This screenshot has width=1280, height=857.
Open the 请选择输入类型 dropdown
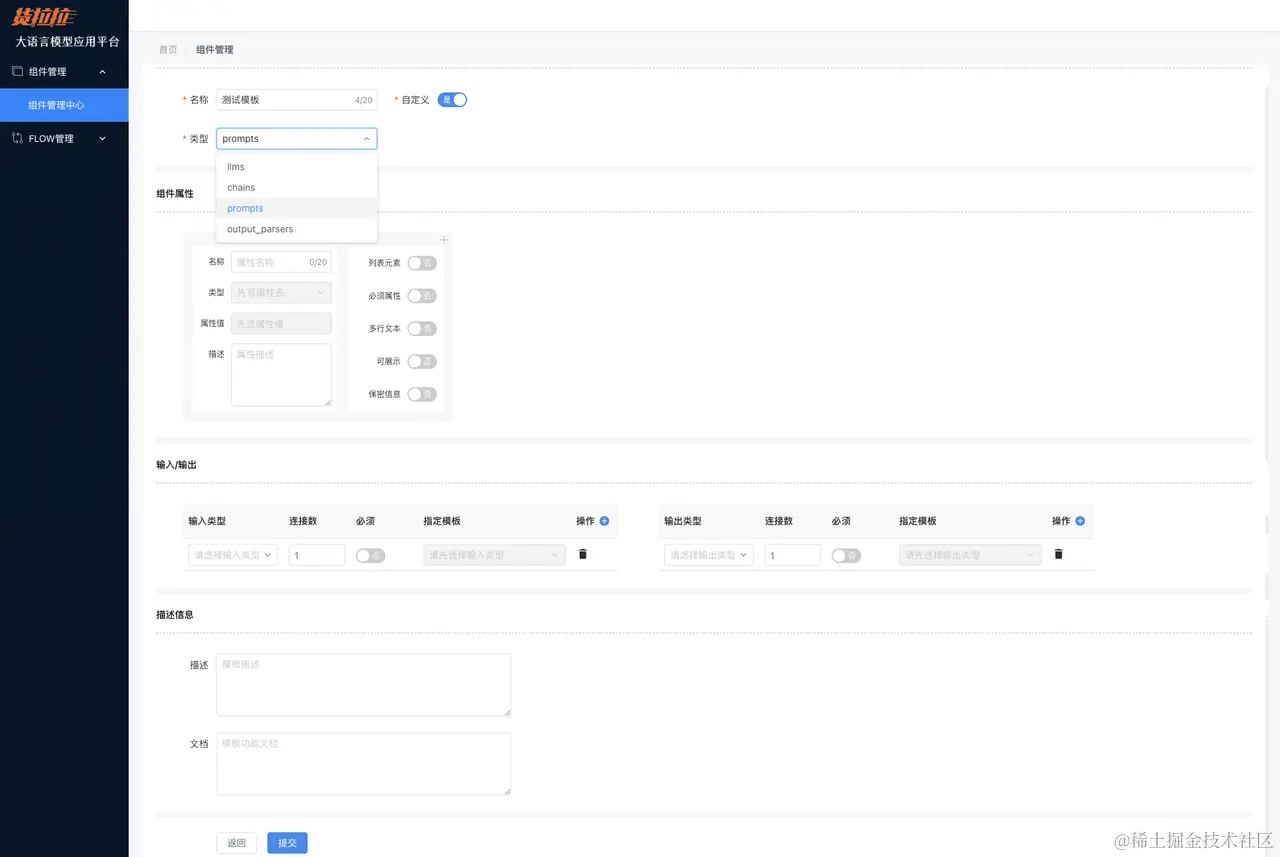click(233, 555)
